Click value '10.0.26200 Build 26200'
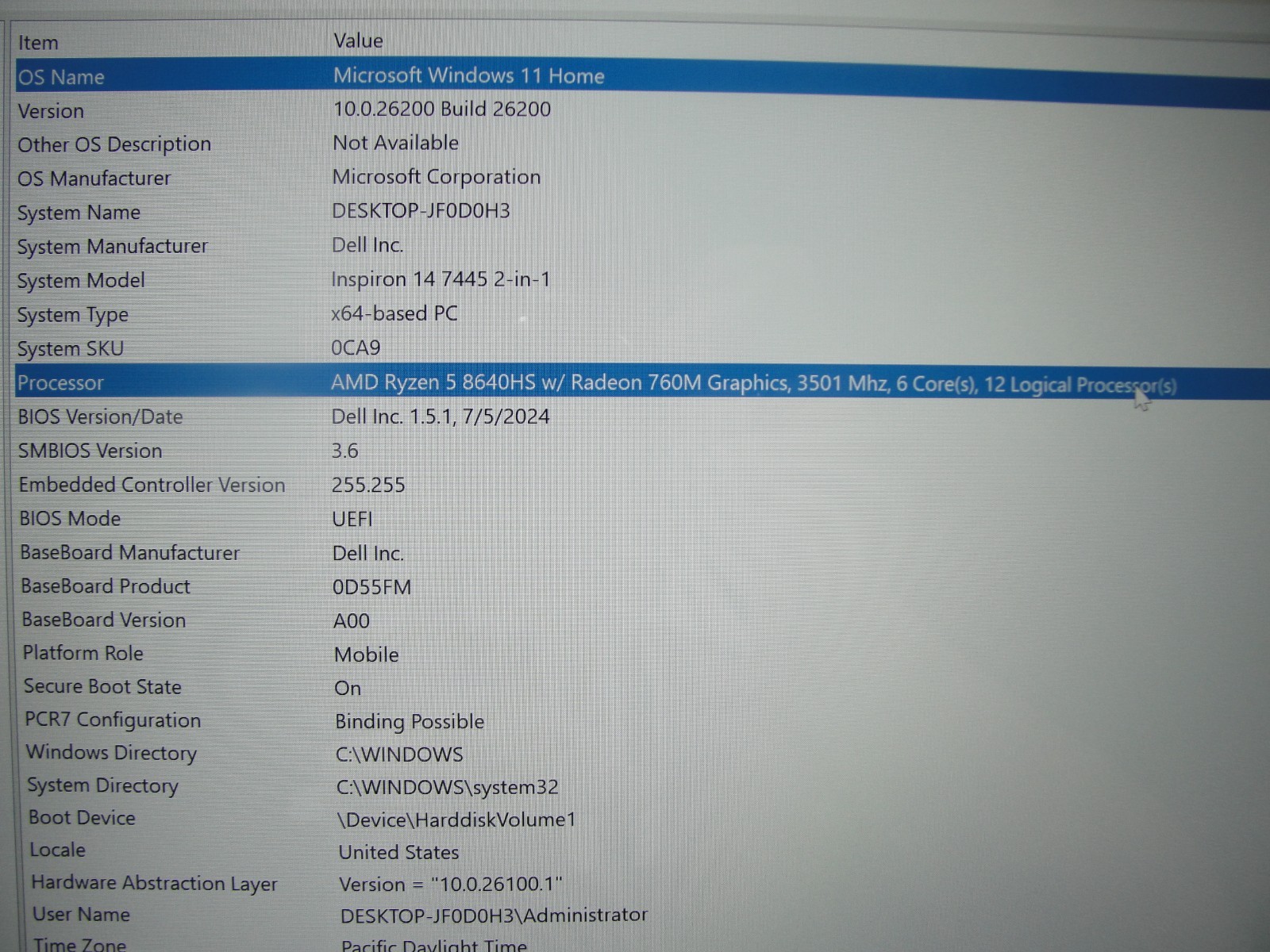This screenshot has width=1270, height=952. (441, 109)
